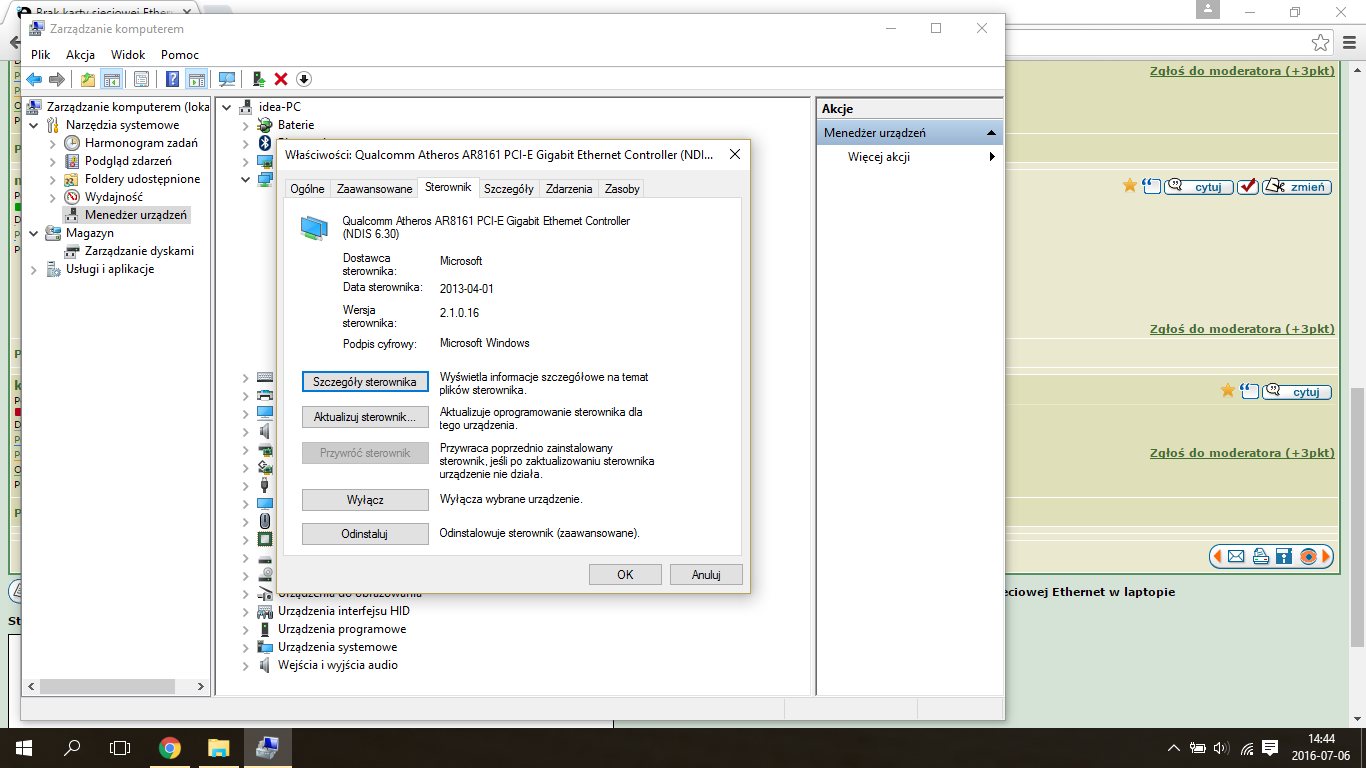Select the Harmonogram zadań clock icon
Viewport: 1366px width, 768px height.
(72, 143)
